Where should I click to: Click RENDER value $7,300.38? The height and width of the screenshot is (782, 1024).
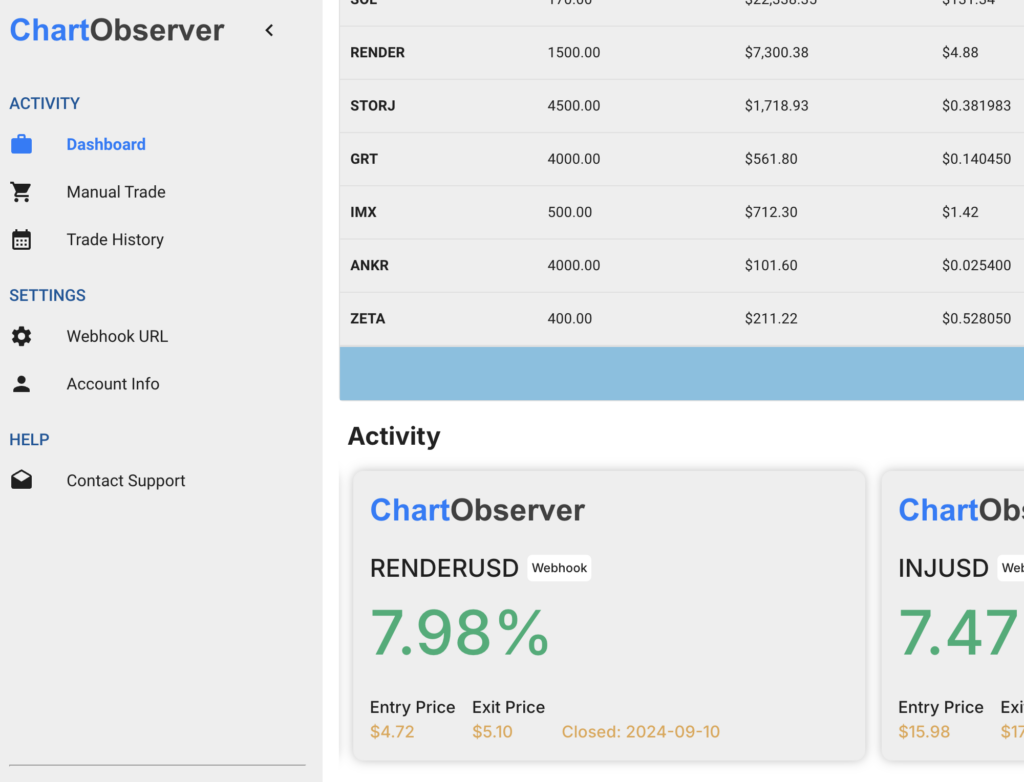coord(776,53)
